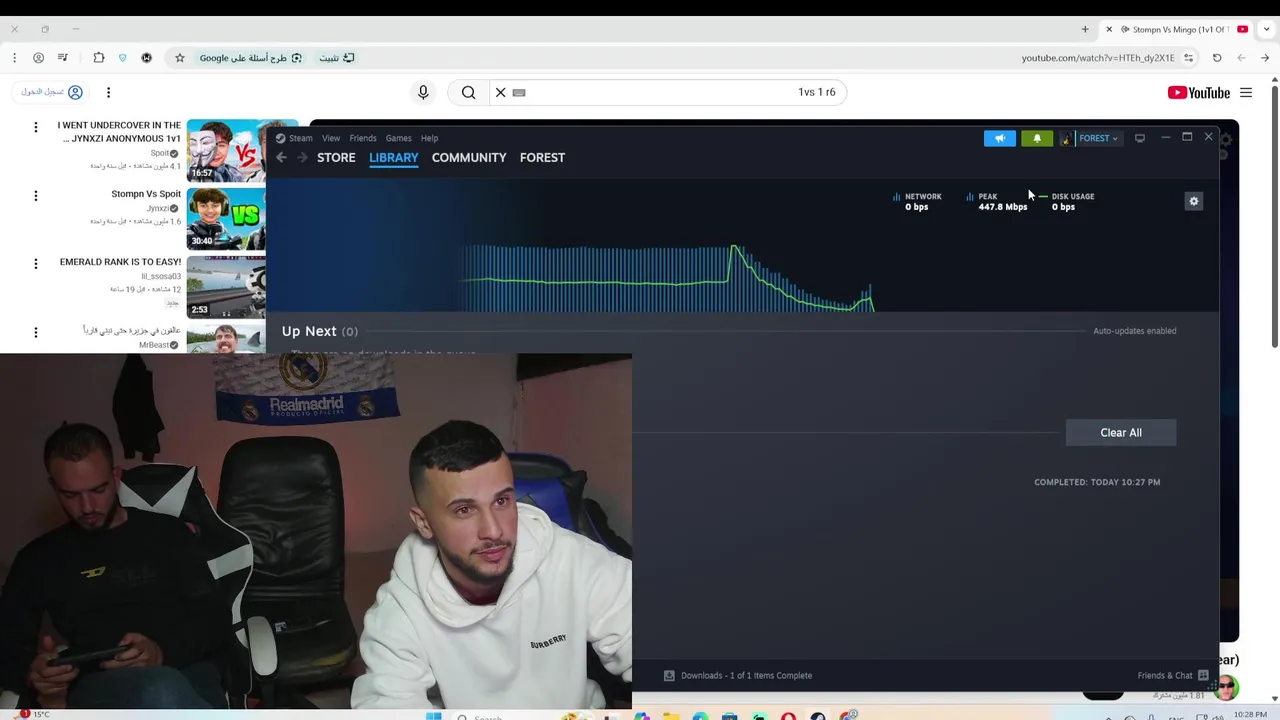Click the YouTube search box
The image size is (1280, 720).
tap(670, 92)
